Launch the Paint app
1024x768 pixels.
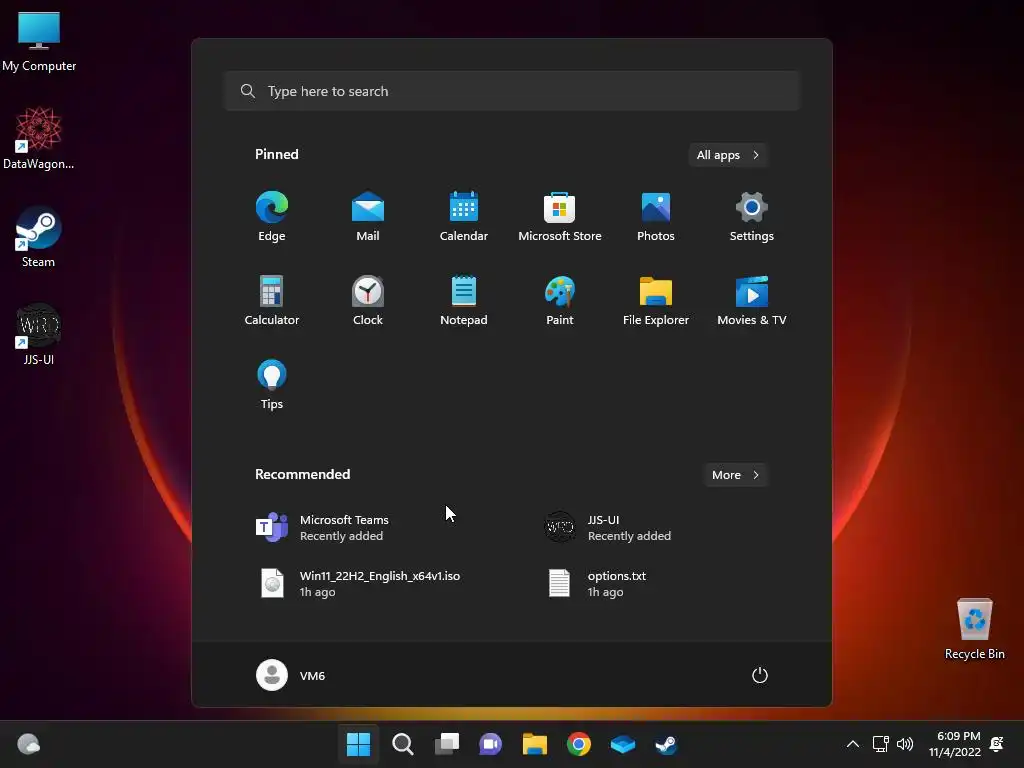pos(560,300)
